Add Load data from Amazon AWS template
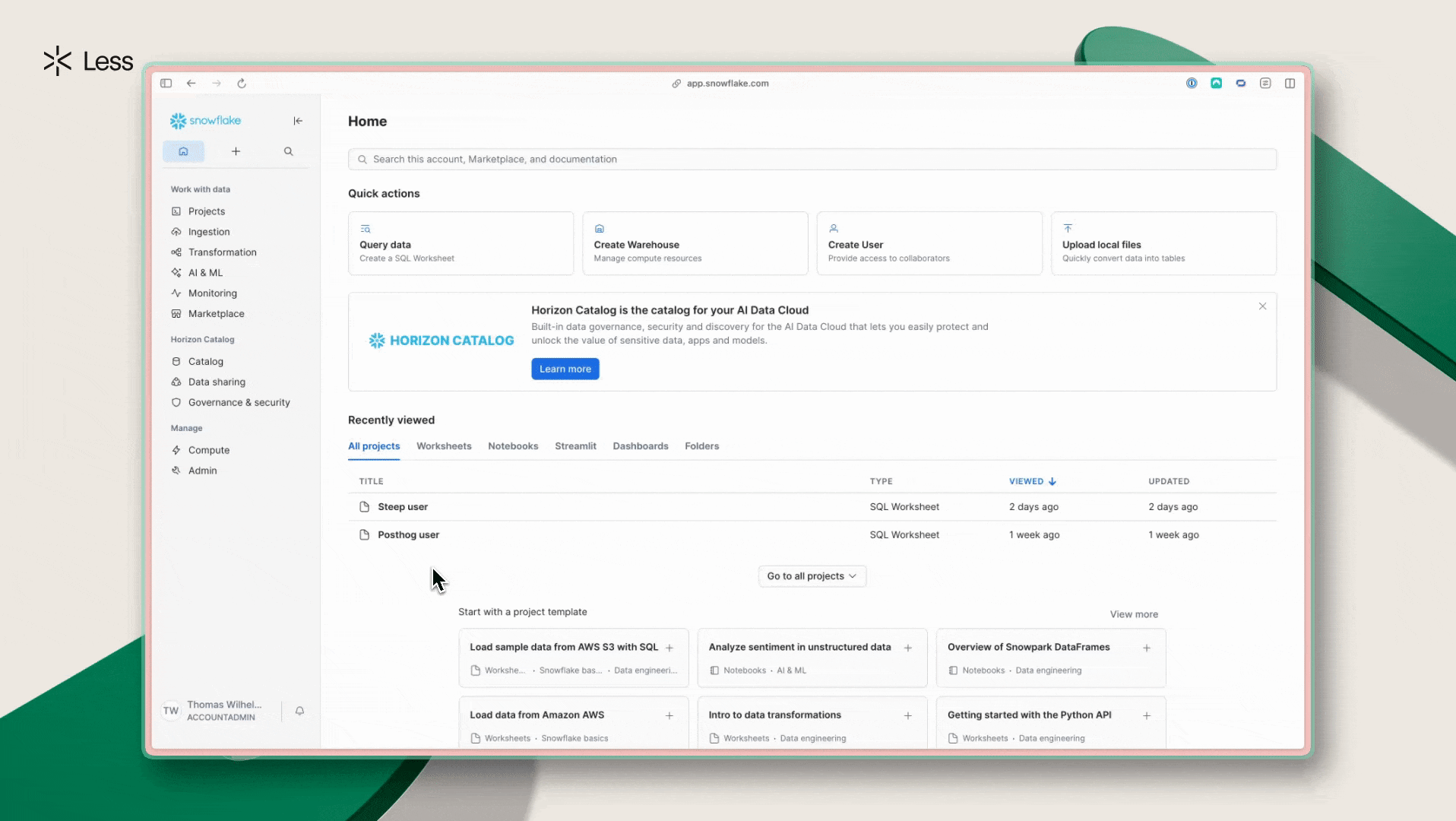 [669, 715]
